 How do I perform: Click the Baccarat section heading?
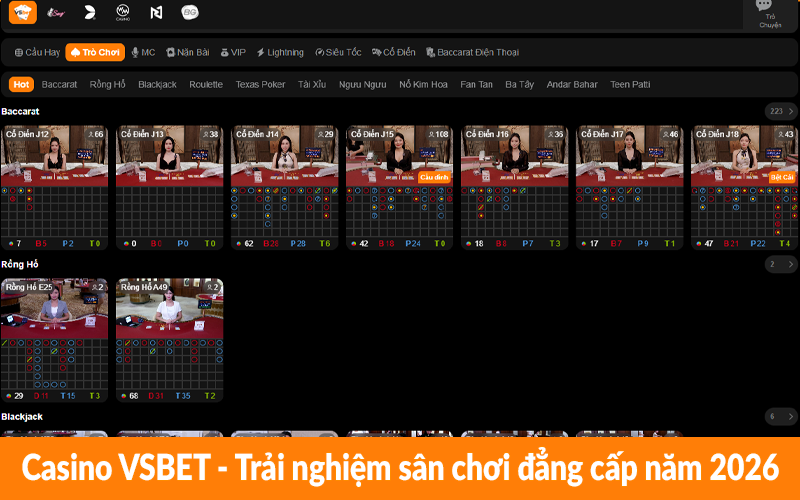20,111
